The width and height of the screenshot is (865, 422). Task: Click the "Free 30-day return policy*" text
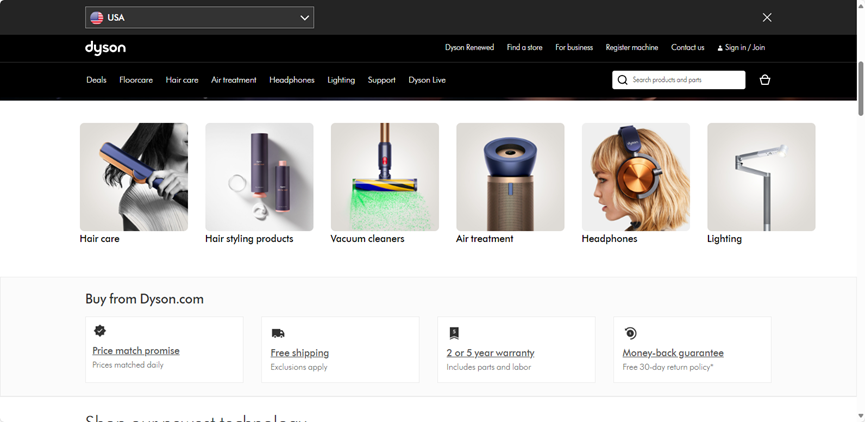click(x=668, y=367)
